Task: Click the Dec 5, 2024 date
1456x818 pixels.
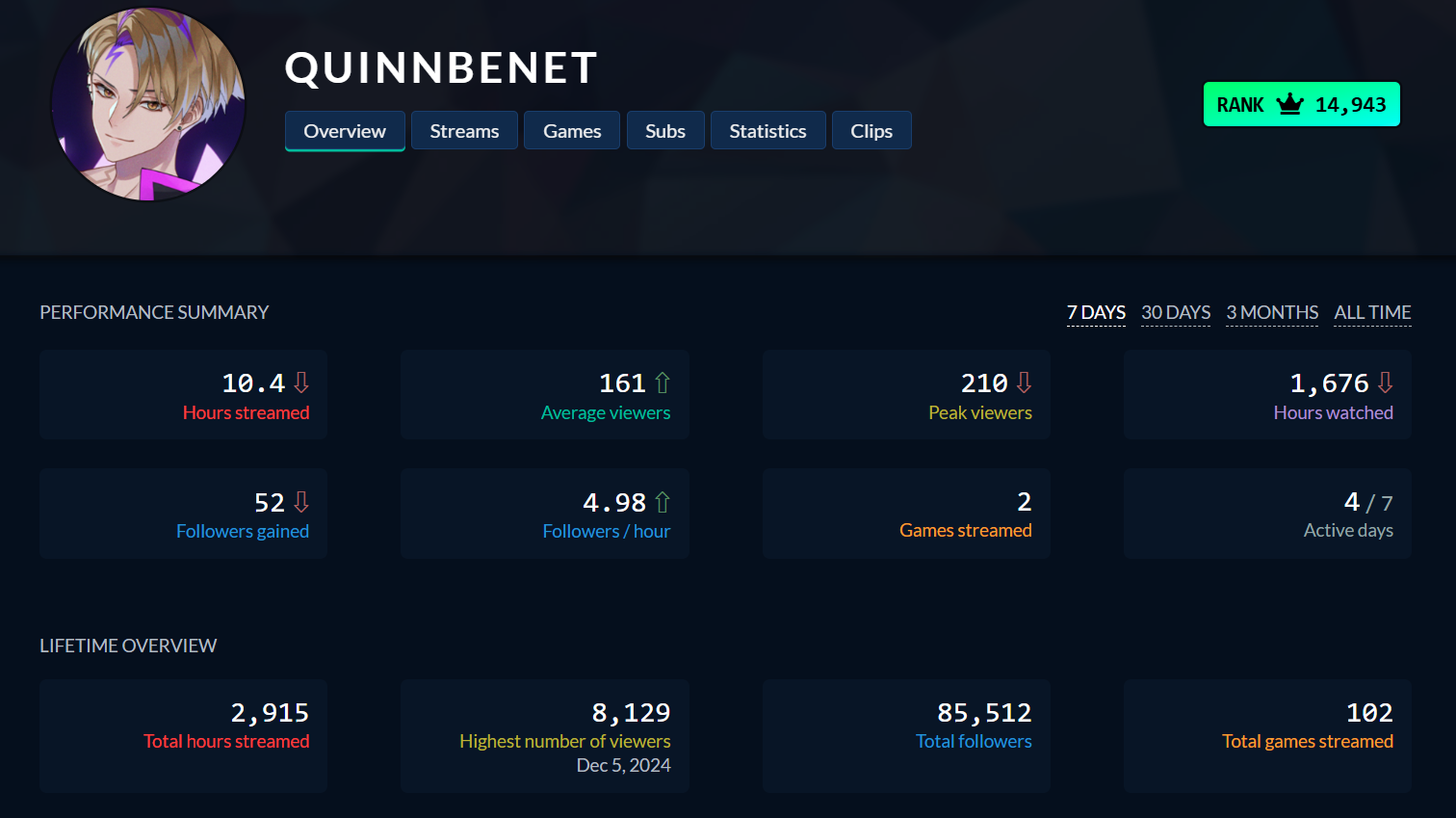Action: click(x=623, y=765)
